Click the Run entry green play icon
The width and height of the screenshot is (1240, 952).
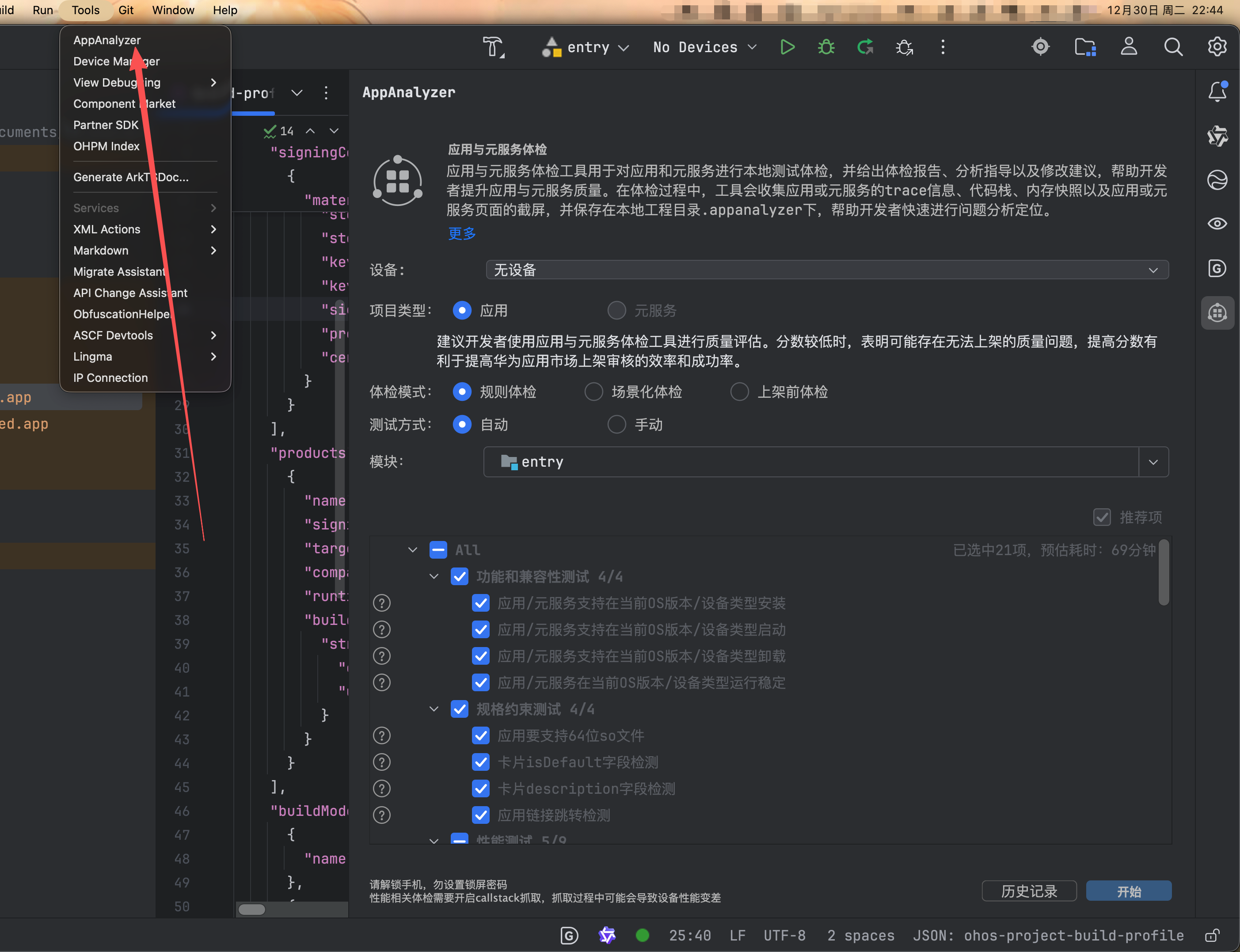pyautogui.click(x=787, y=47)
